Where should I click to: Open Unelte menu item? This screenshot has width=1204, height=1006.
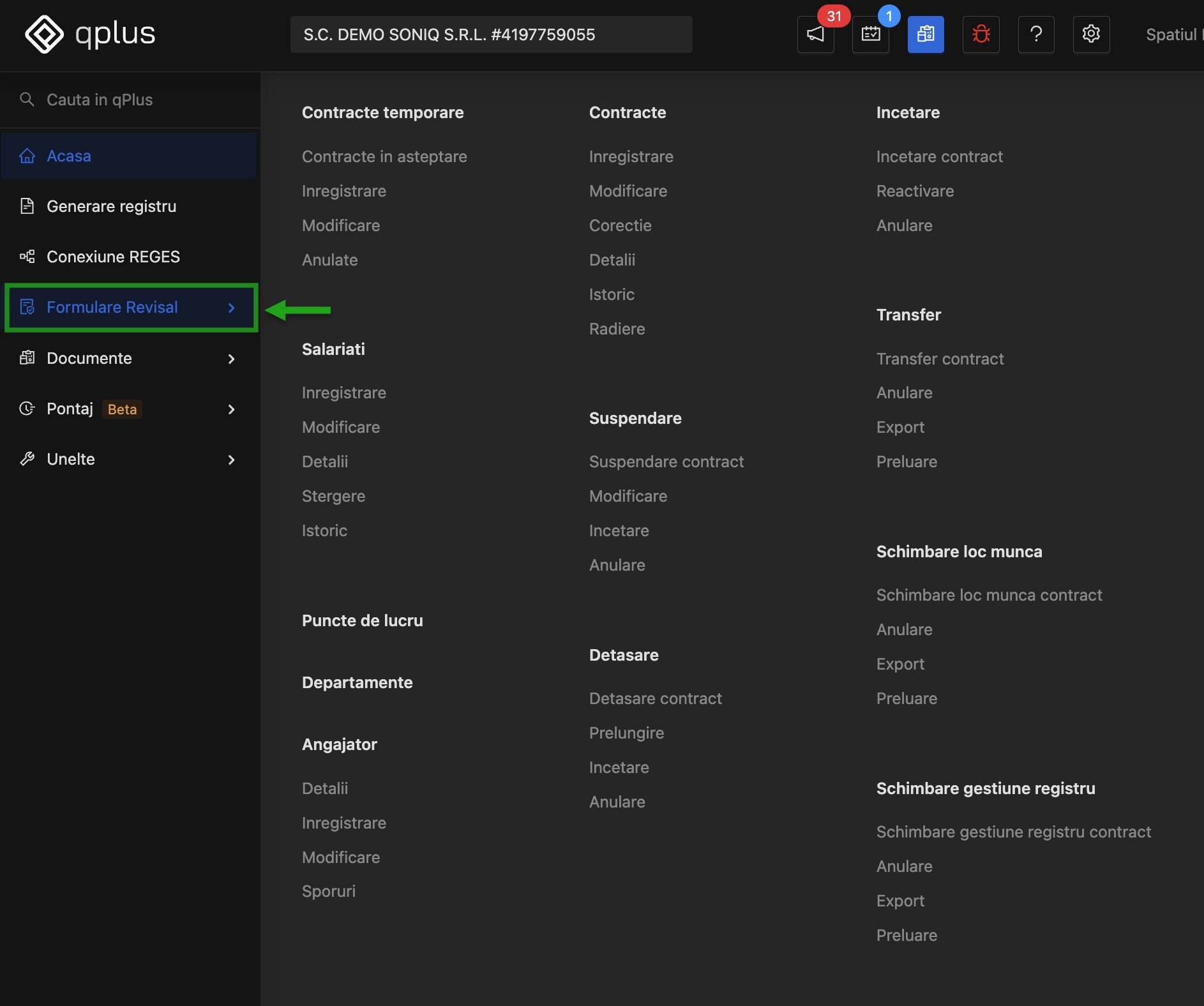pyautogui.click(x=129, y=459)
